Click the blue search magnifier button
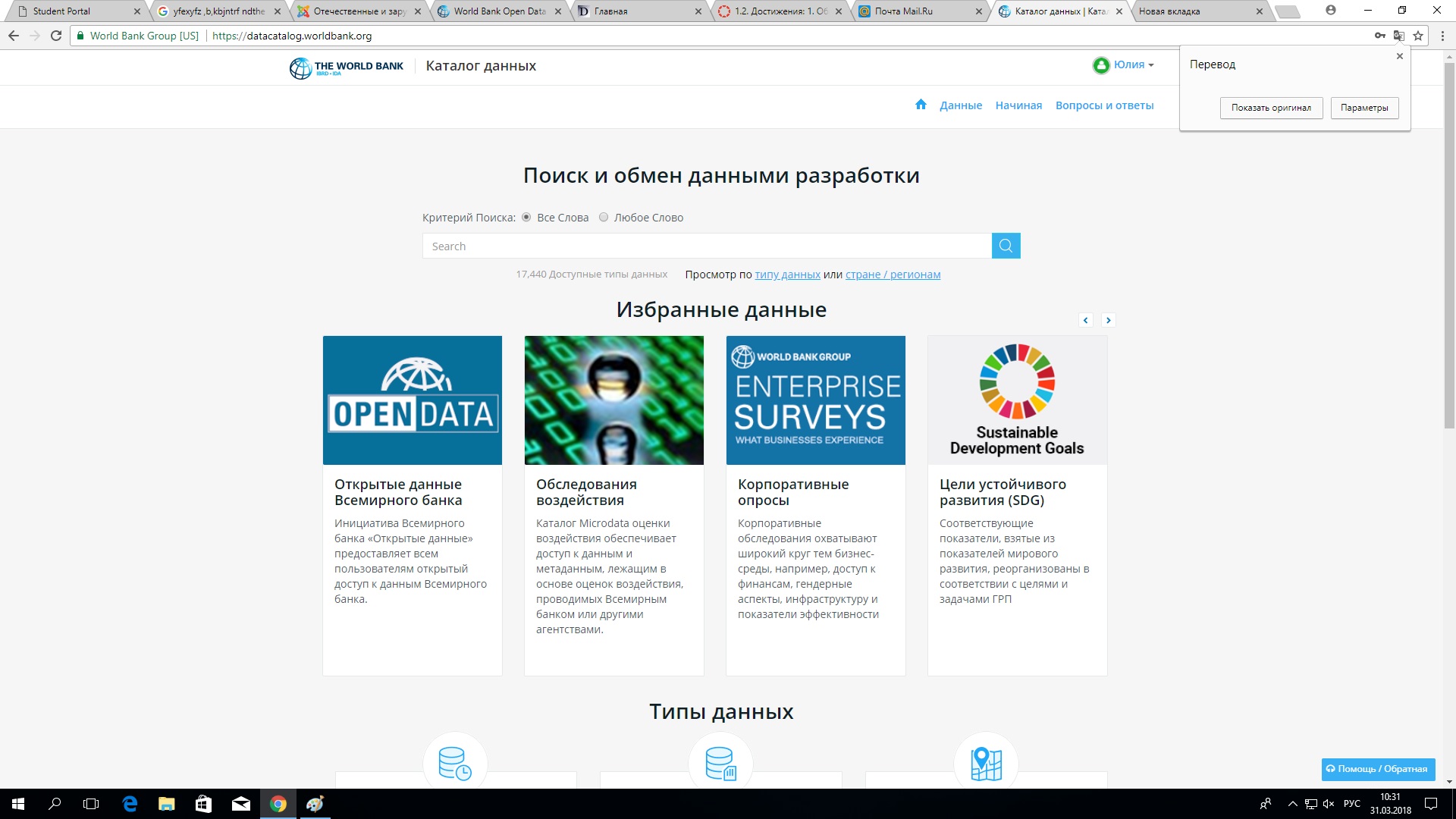The width and height of the screenshot is (1456, 819). coord(1006,246)
